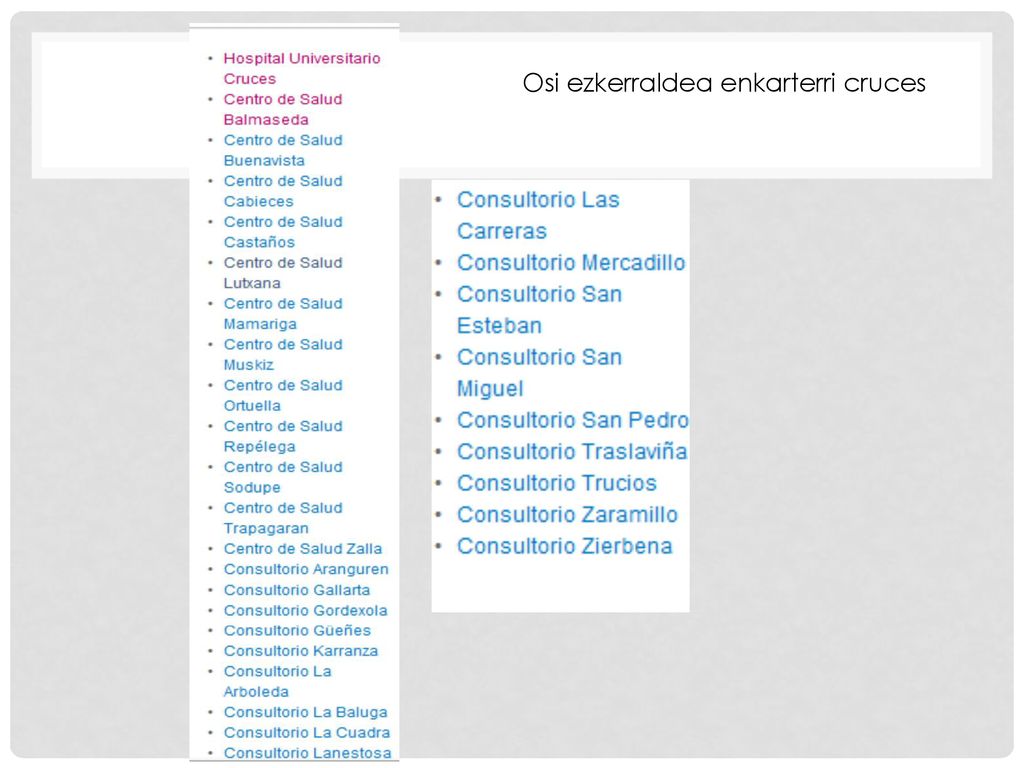Click Consultorio Lanestosa link
1024x768 pixels.
click(x=308, y=753)
